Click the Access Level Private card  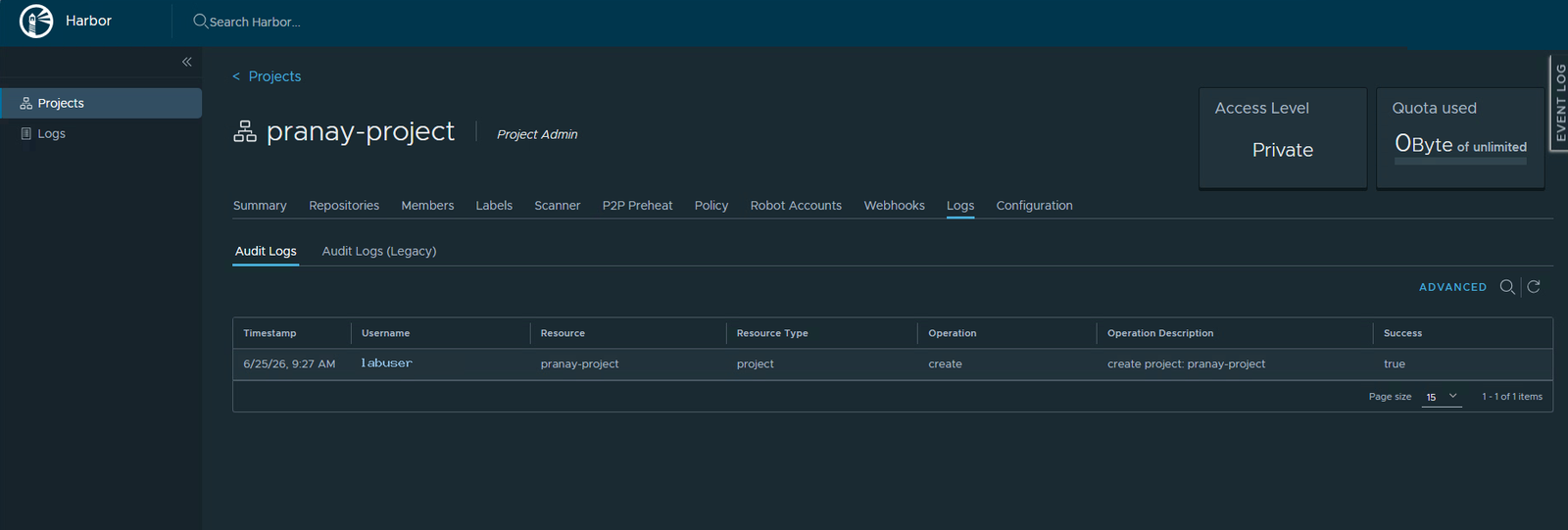[x=1283, y=138]
